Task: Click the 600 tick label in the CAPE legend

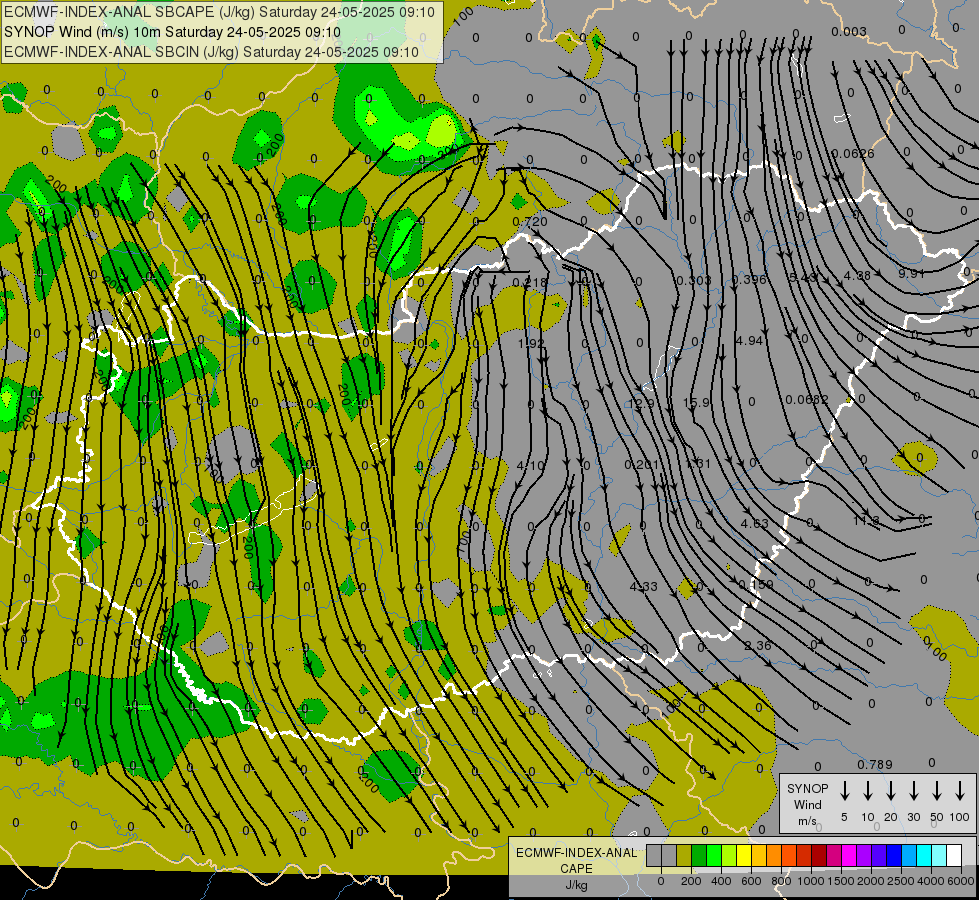Action: tap(751, 881)
